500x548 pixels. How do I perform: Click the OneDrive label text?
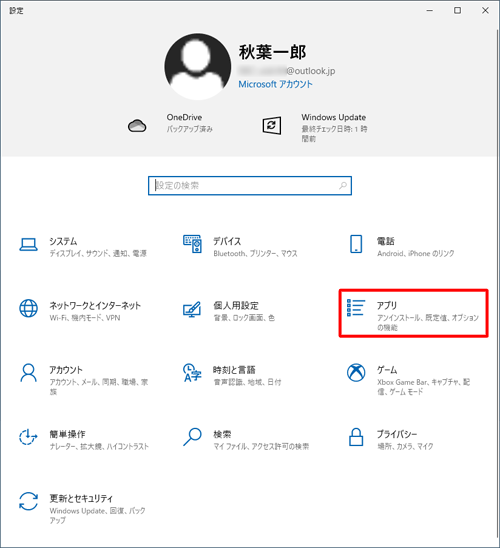click(184, 117)
